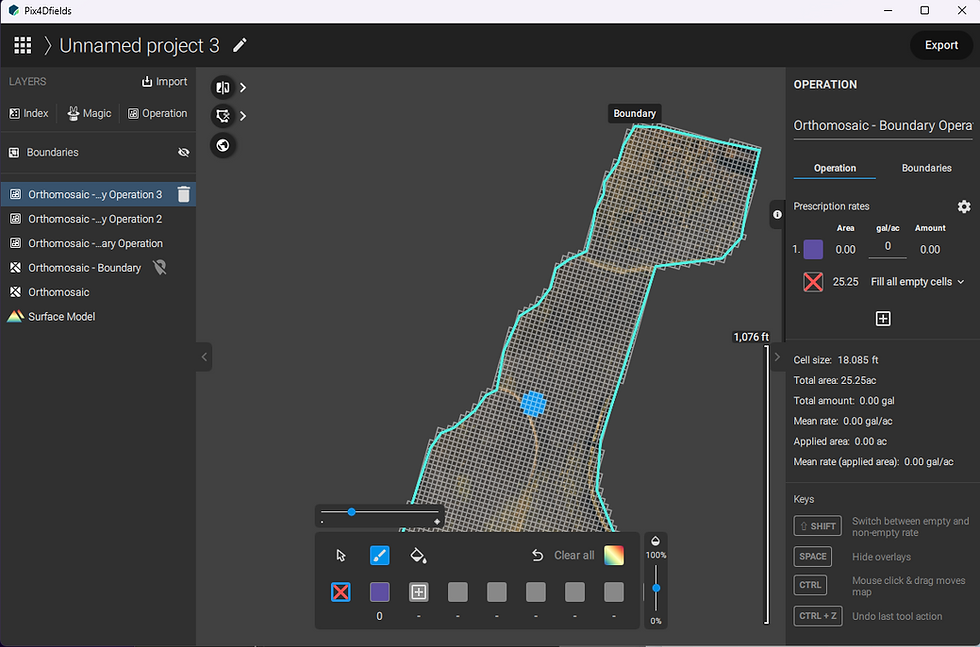The height and width of the screenshot is (647, 980).
Task: Add a new prescription rate
Action: click(x=882, y=319)
